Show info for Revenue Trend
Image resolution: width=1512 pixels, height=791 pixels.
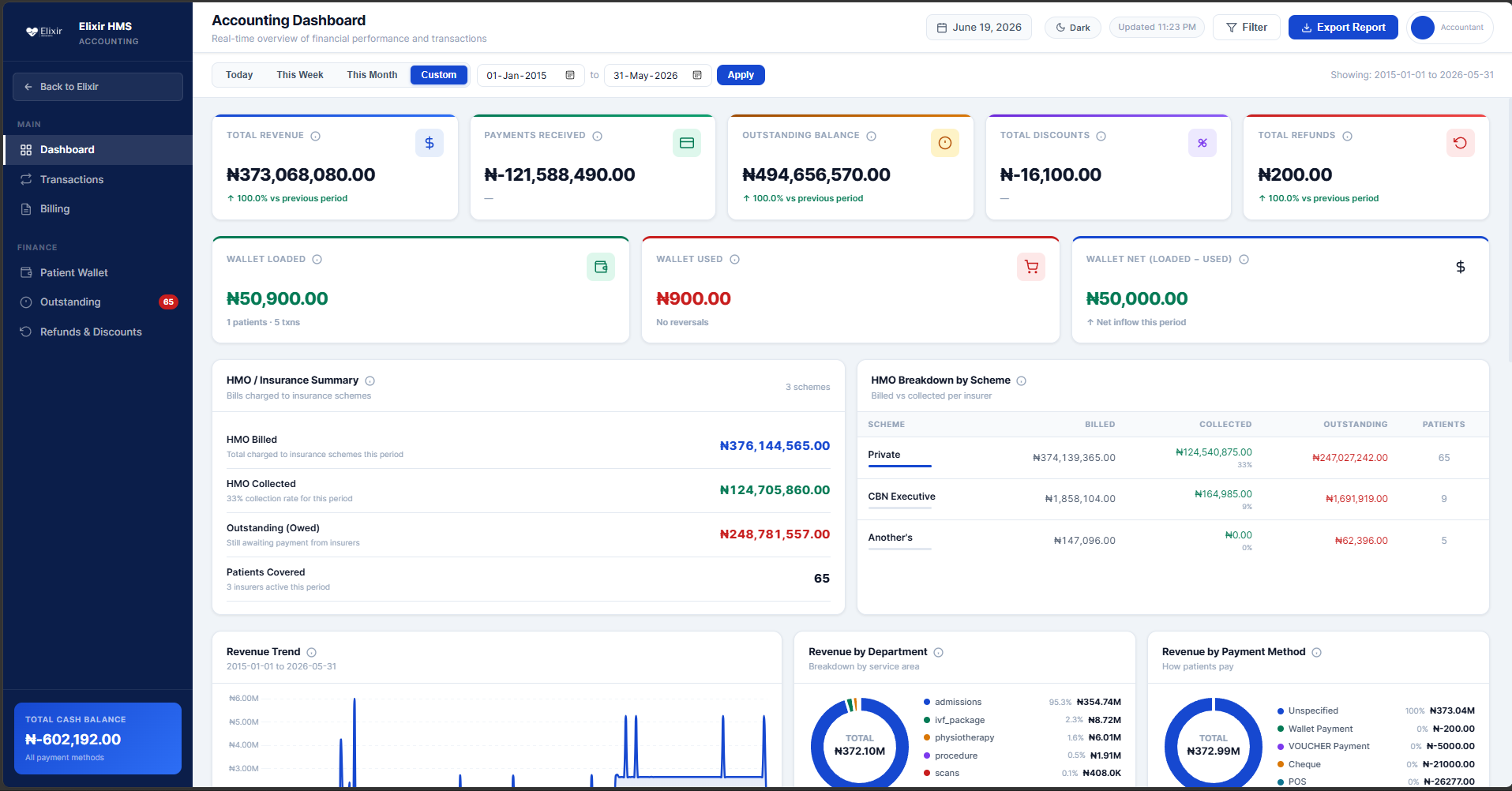(x=312, y=652)
